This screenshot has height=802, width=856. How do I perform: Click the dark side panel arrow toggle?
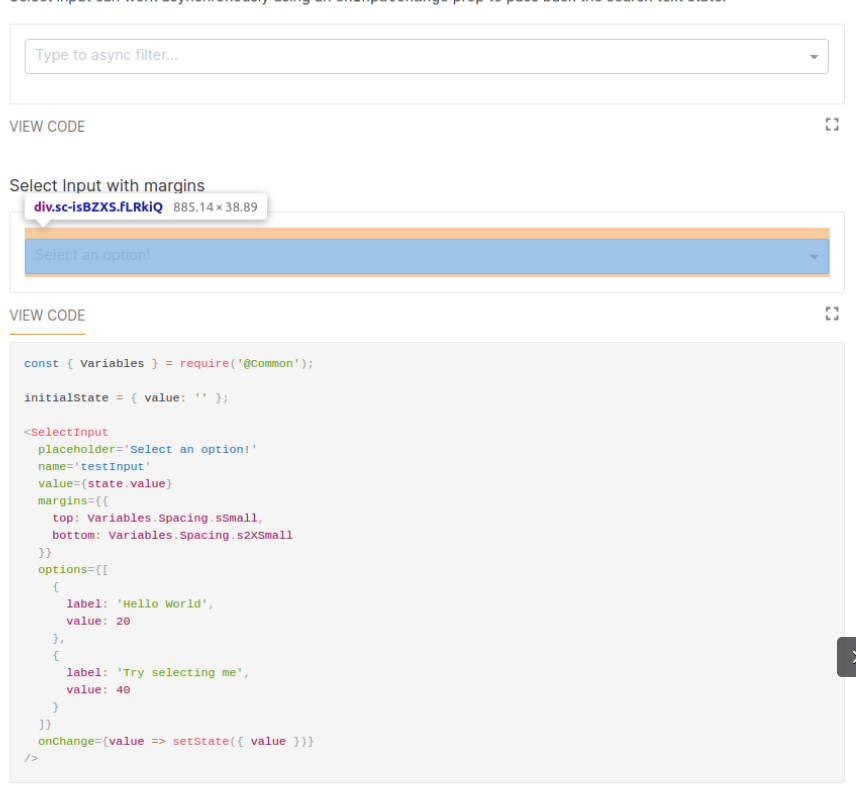[x=848, y=657]
